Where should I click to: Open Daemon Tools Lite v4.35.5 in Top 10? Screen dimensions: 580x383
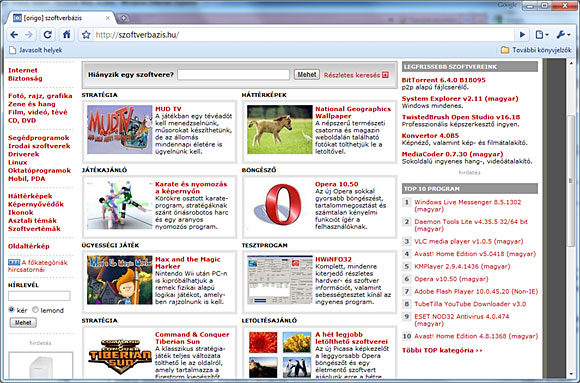(x=471, y=225)
